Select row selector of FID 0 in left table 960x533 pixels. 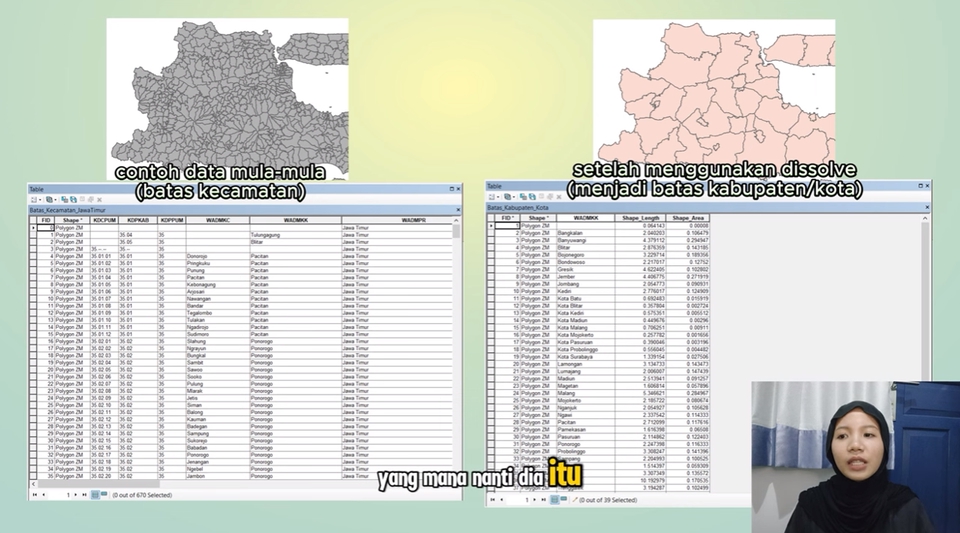tap(33, 228)
